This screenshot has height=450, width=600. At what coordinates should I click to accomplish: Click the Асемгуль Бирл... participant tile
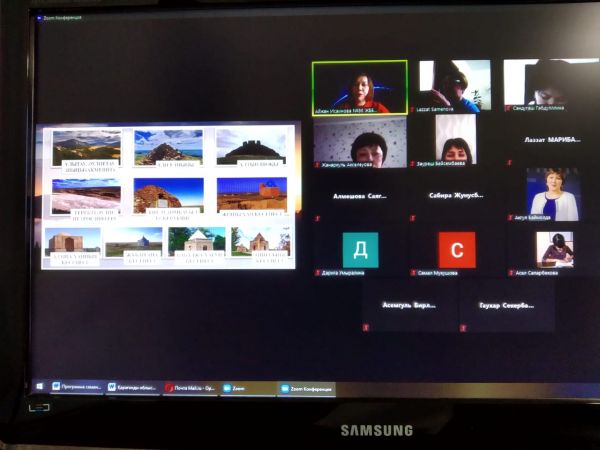[x=410, y=304]
